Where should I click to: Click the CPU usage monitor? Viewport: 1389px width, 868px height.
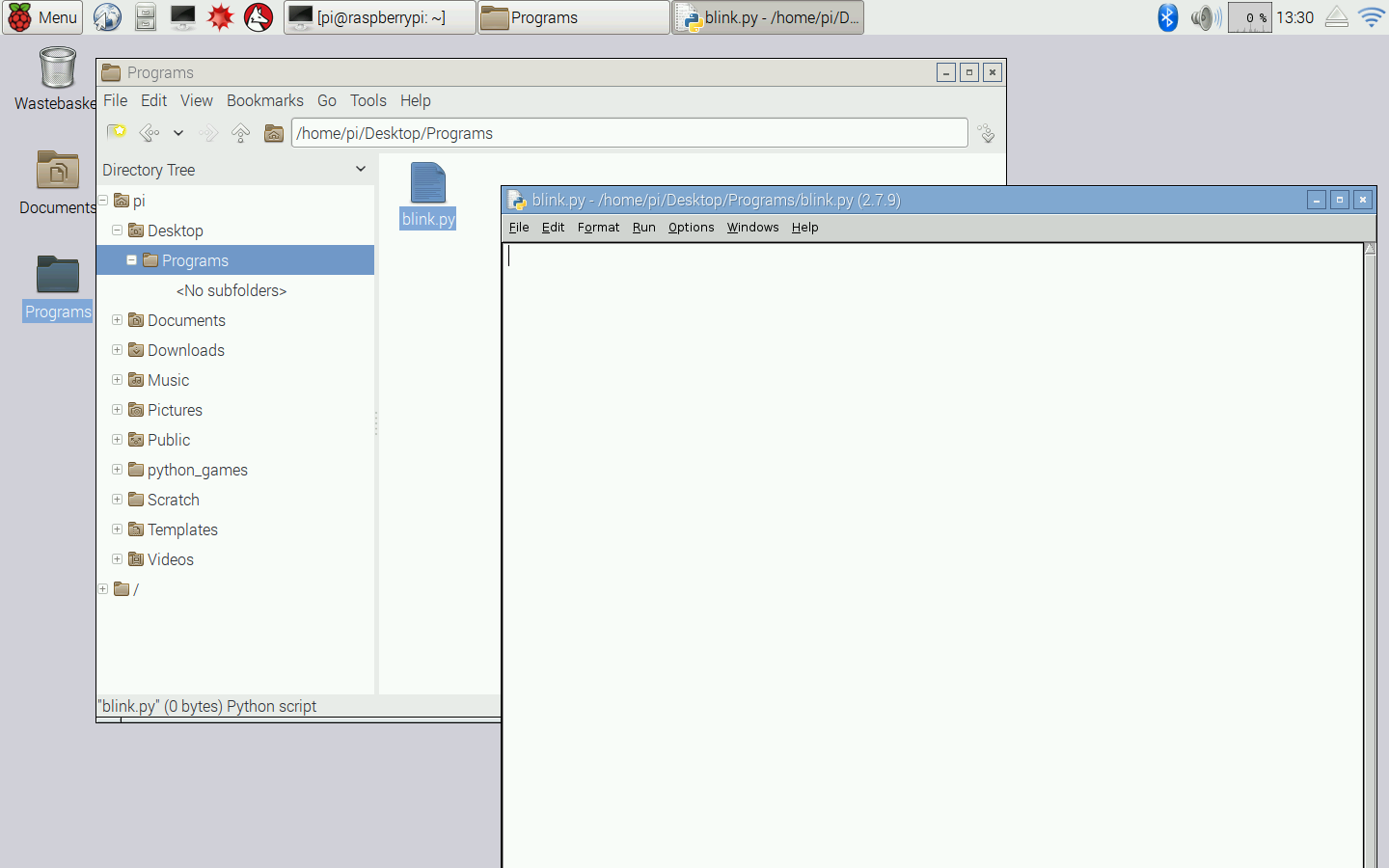pos(1250,17)
